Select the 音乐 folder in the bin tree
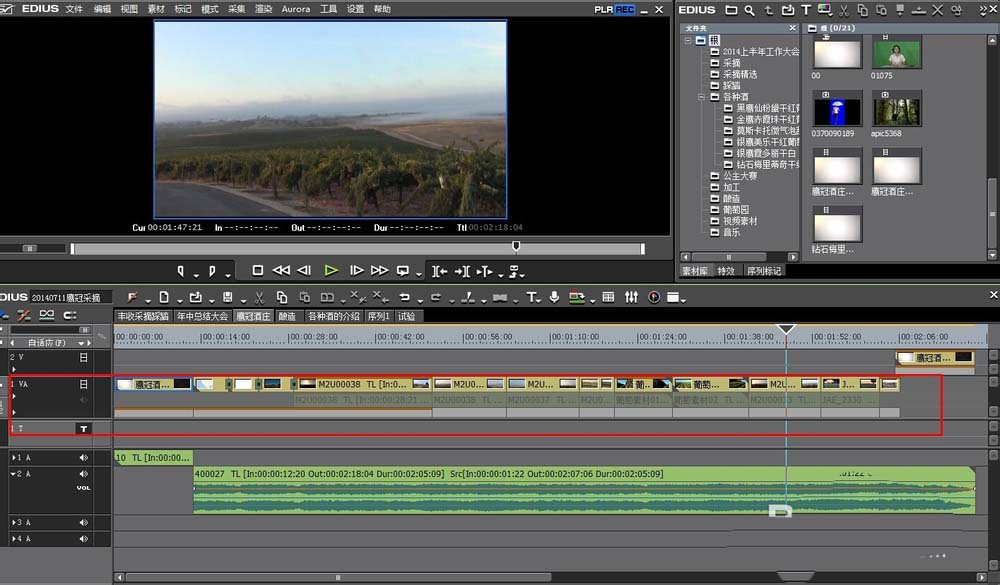Screen dimensions: 1000x585 pos(732,232)
